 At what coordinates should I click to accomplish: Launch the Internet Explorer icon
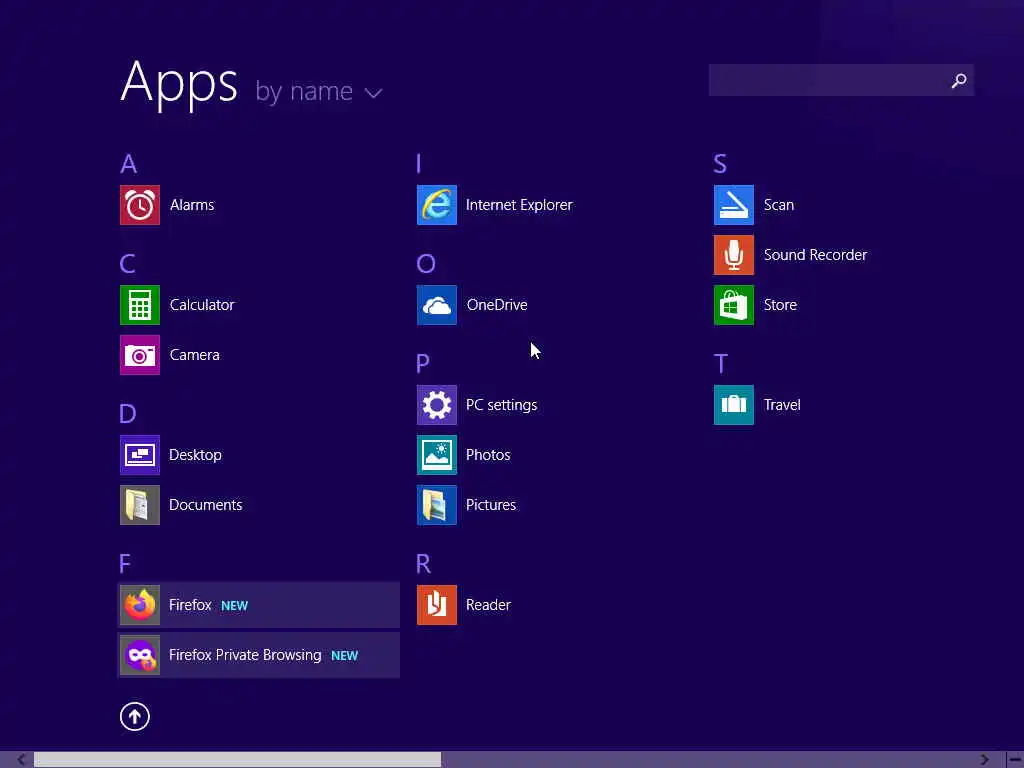[437, 205]
